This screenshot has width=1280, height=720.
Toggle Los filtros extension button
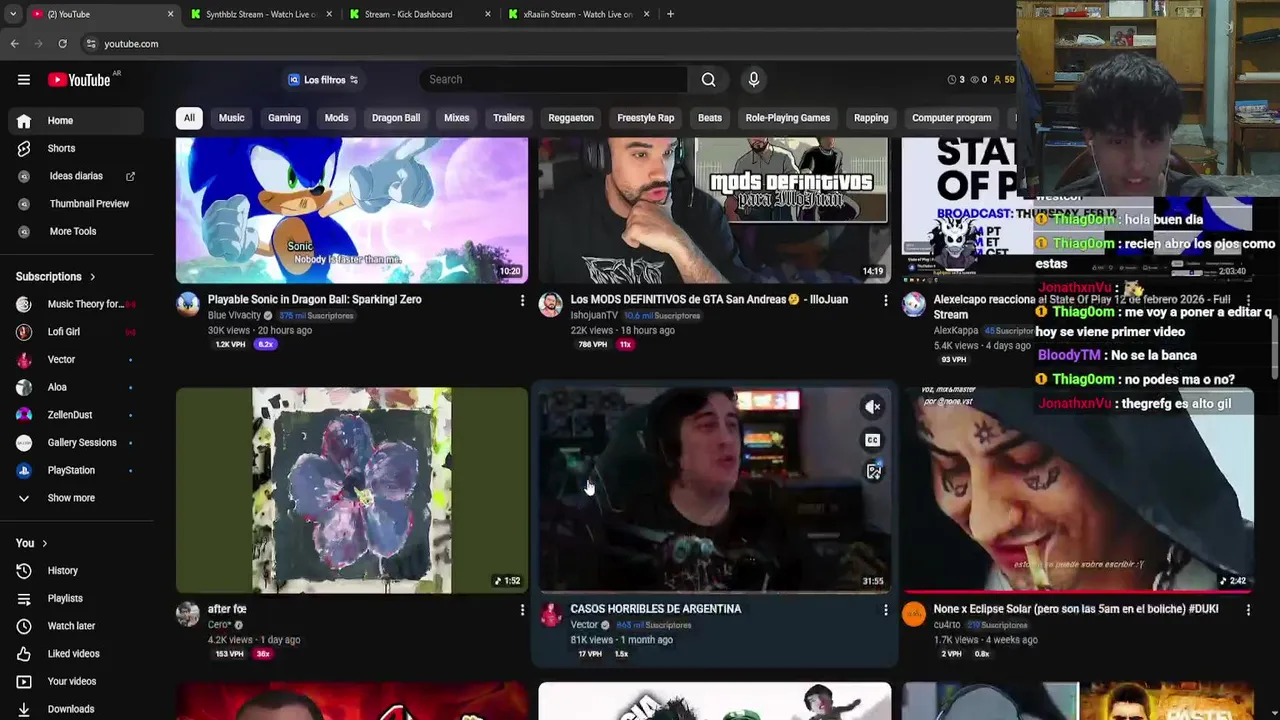[323, 80]
